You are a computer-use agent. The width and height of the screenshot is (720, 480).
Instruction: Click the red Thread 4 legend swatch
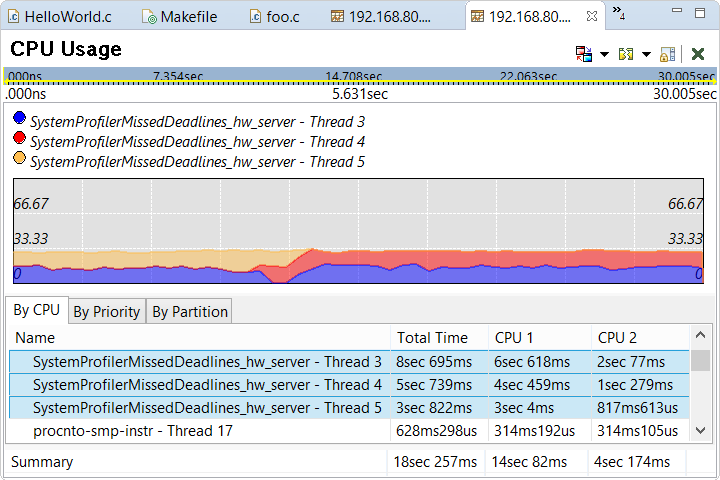(x=19, y=140)
